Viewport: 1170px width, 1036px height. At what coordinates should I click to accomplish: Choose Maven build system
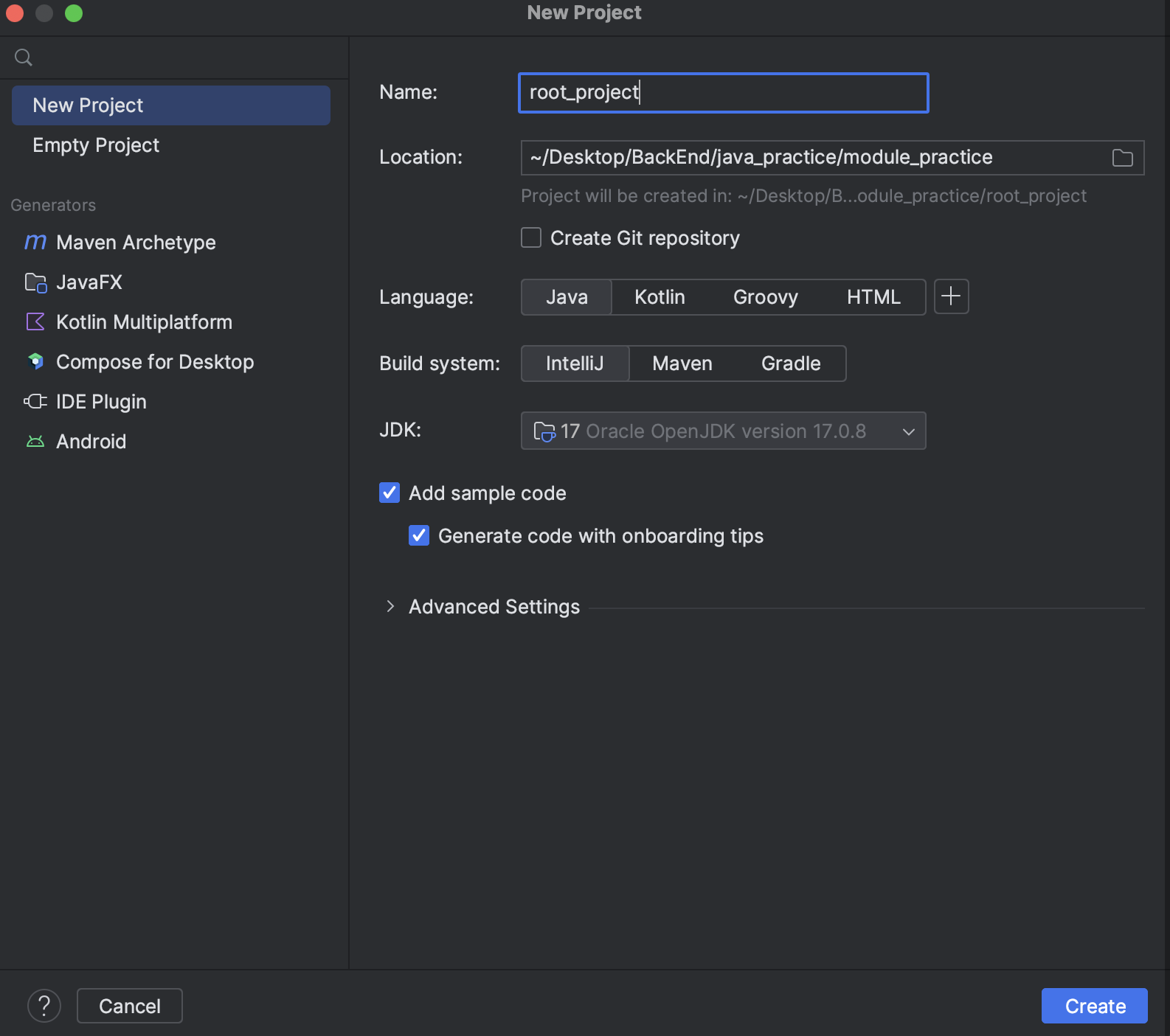(x=682, y=364)
